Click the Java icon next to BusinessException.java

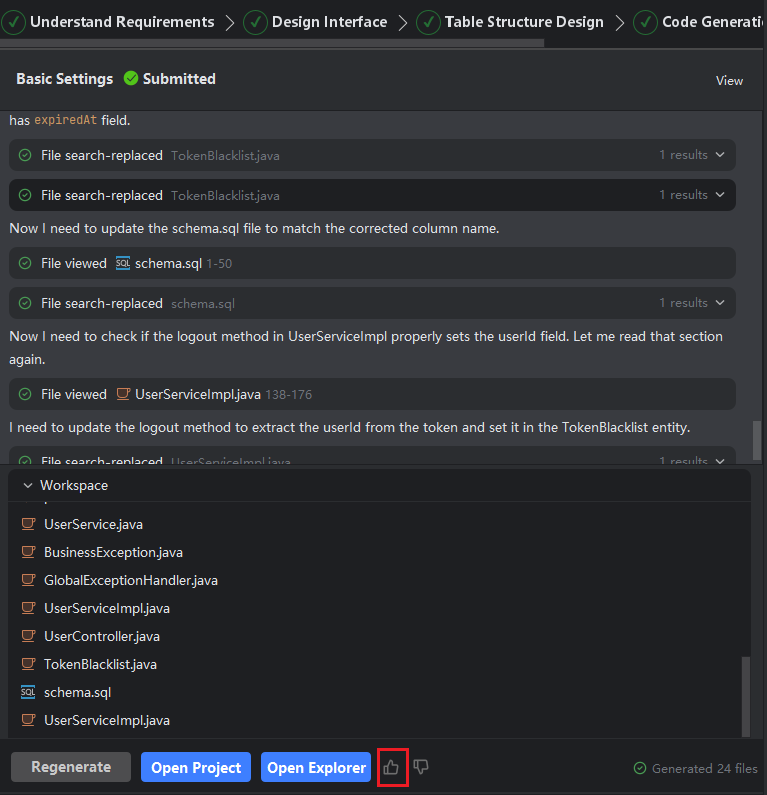pos(28,552)
